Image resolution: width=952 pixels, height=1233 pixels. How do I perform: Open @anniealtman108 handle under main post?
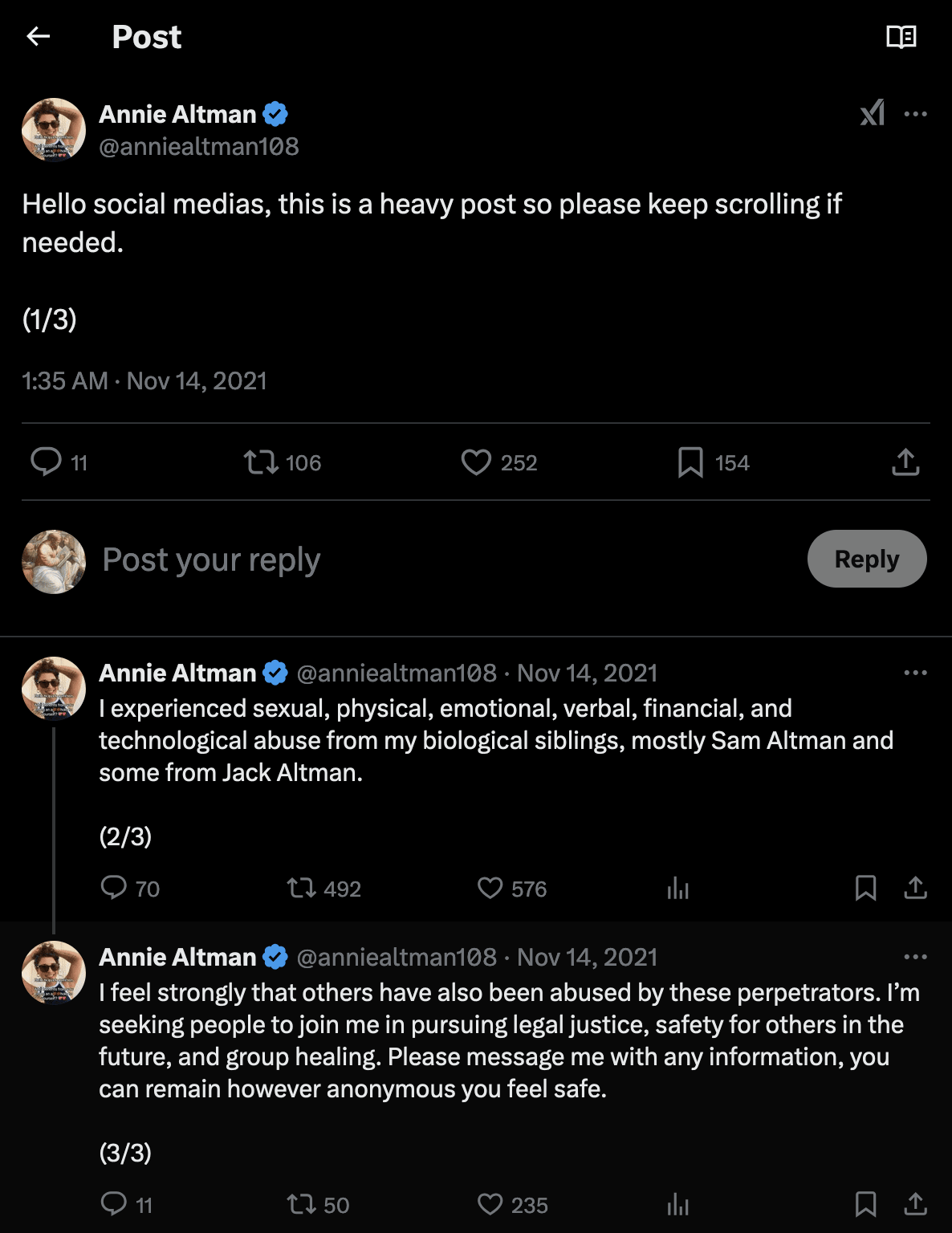pos(199,146)
